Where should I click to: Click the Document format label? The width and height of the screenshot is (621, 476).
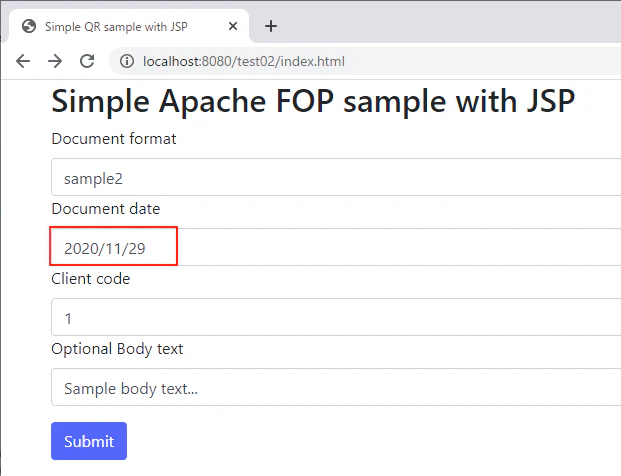(x=114, y=139)
